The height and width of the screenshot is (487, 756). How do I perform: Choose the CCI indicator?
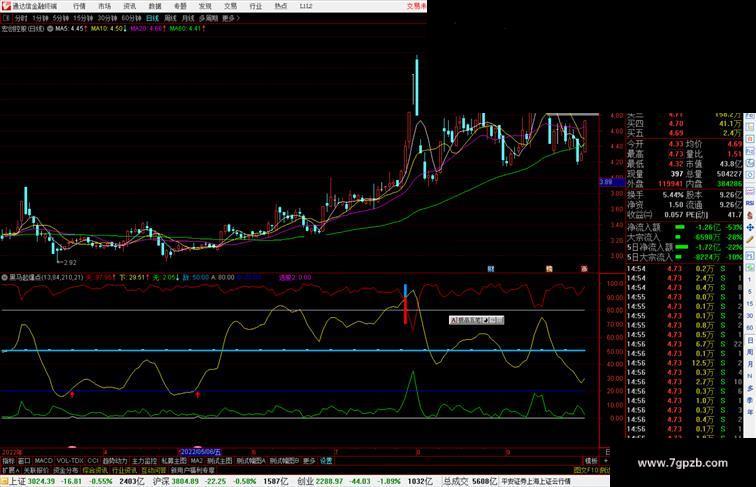(x=93, y=461)
